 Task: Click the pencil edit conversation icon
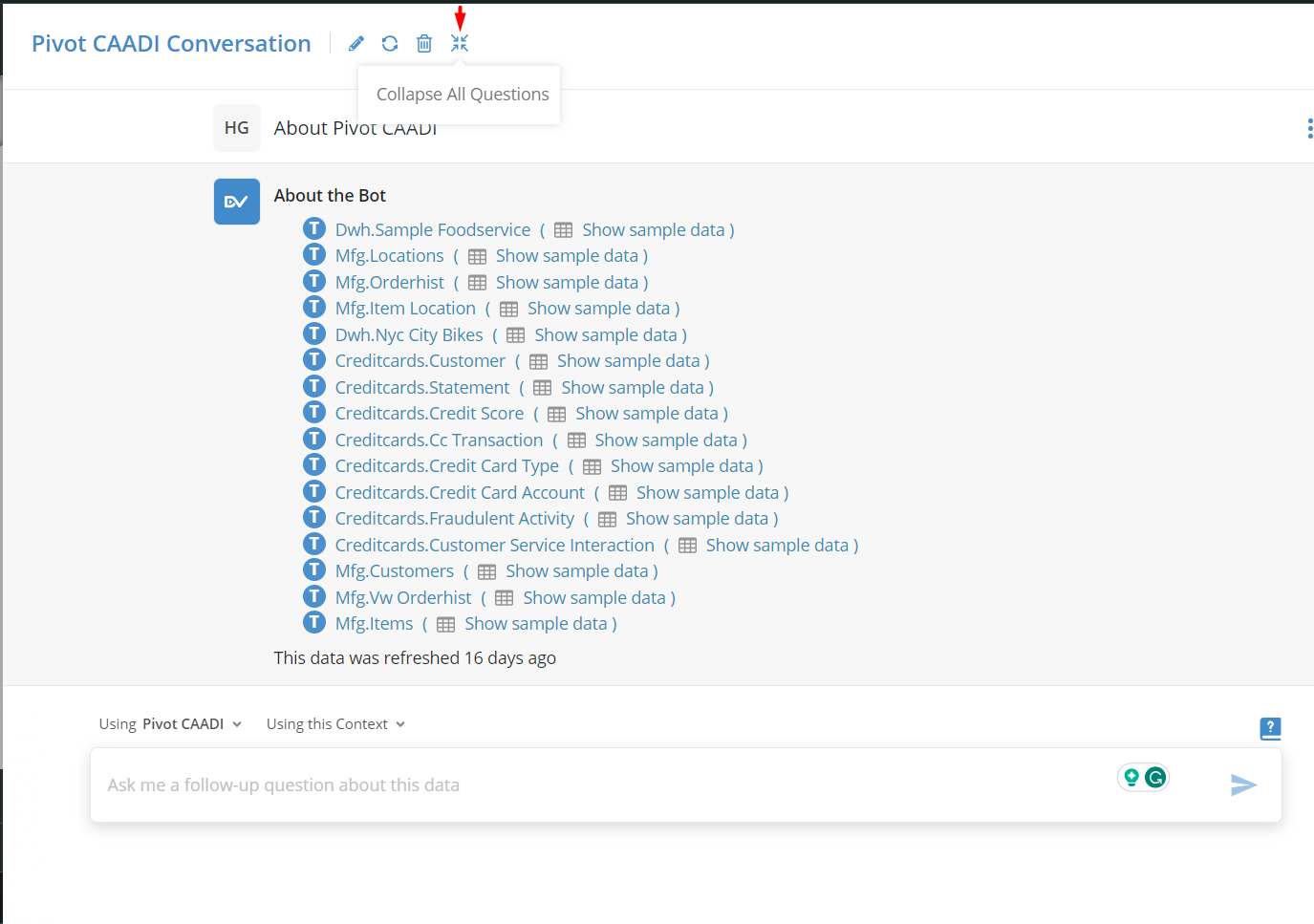pyautogui.click(x=356, y=43)
